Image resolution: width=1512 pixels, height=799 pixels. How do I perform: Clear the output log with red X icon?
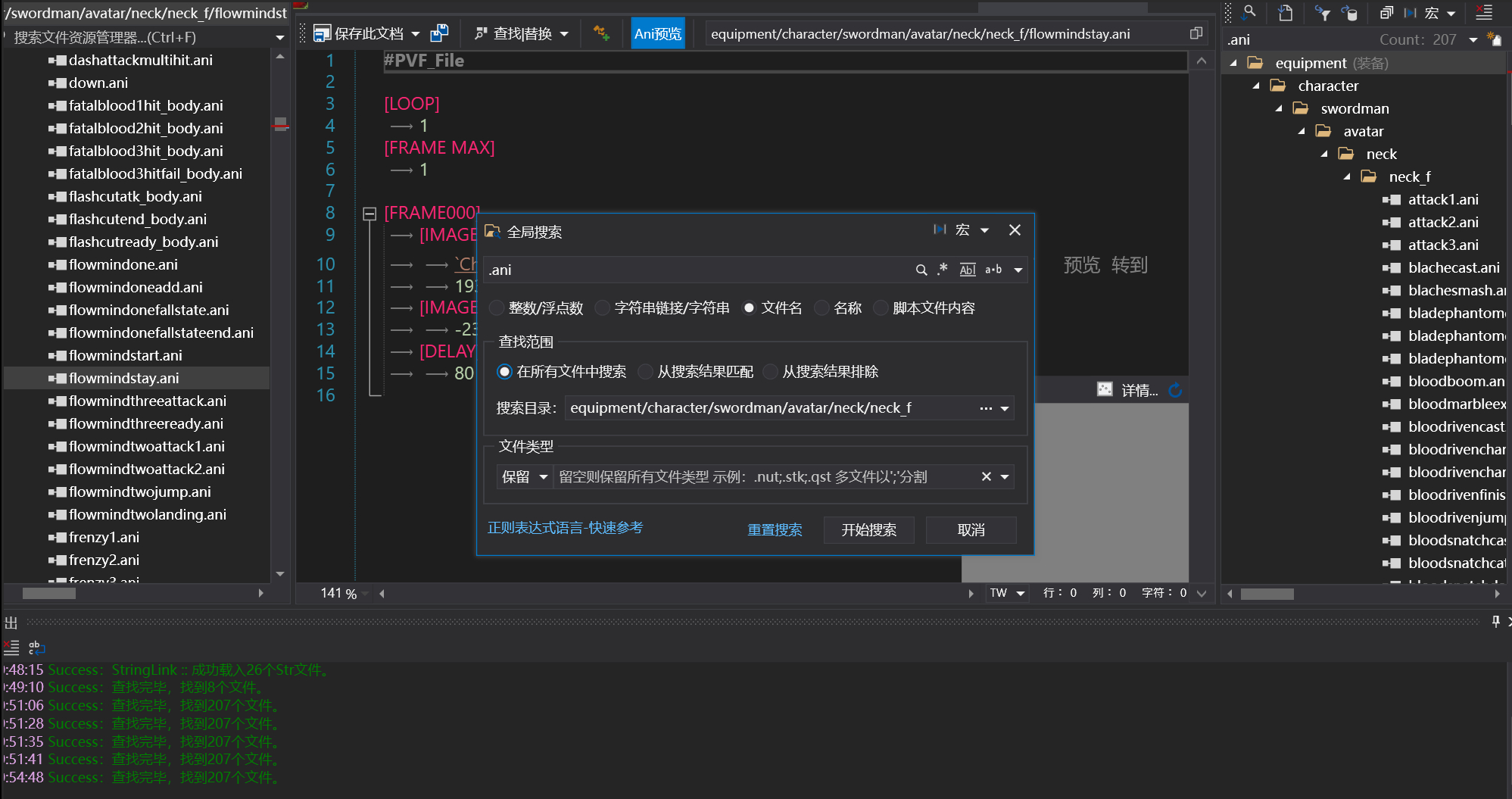pyautogui.click(x=11, y=648)
